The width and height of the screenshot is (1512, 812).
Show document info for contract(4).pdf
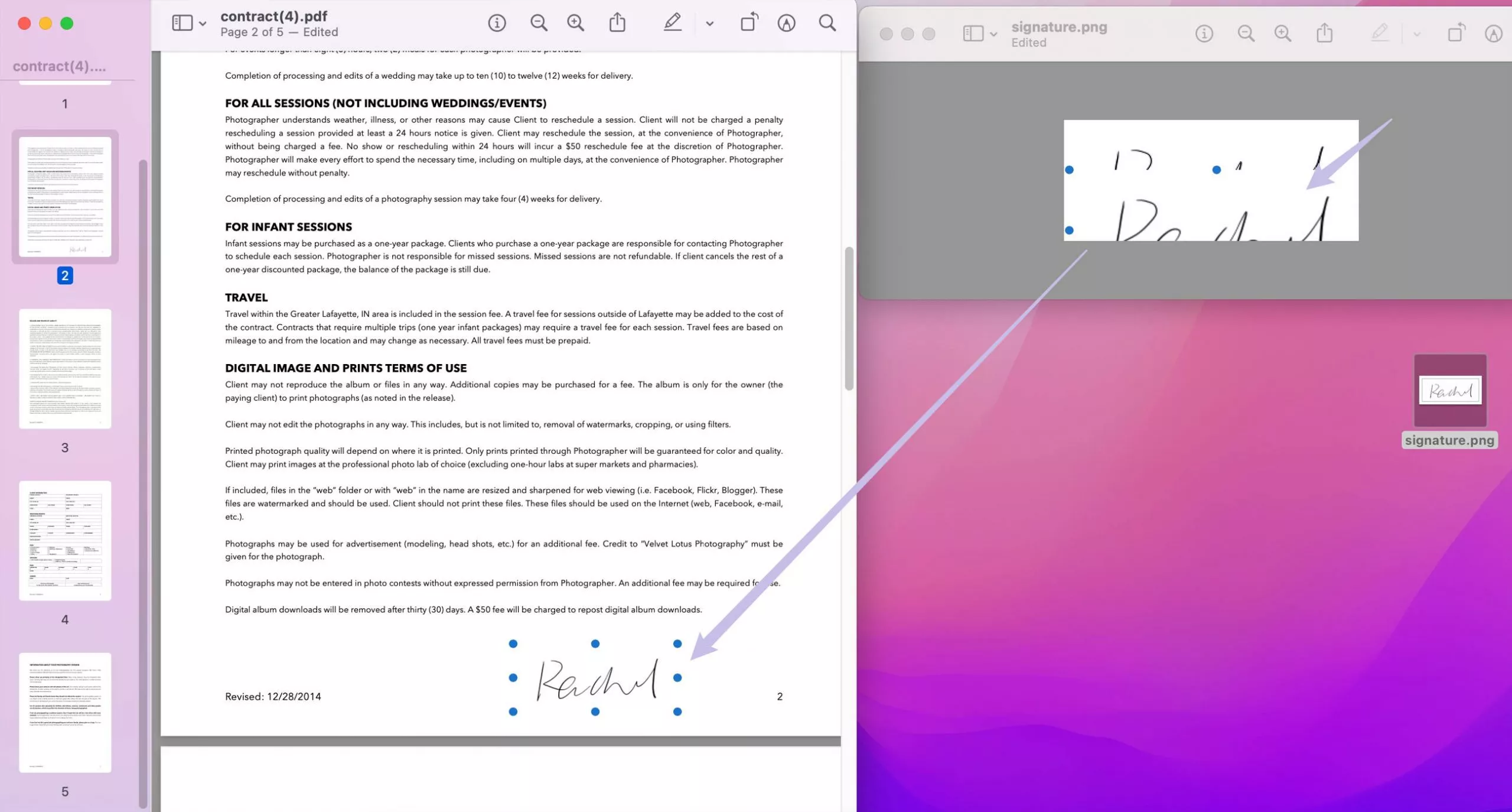pos(497,22)
